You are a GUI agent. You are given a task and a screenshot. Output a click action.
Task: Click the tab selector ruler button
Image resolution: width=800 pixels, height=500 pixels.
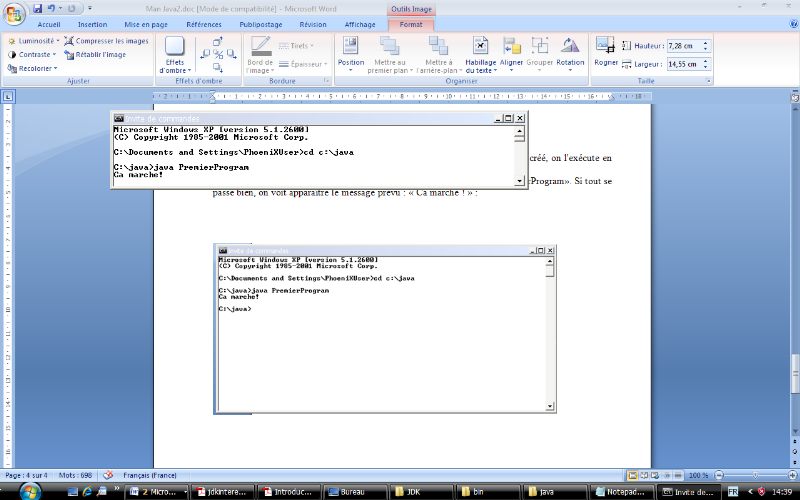9,96
